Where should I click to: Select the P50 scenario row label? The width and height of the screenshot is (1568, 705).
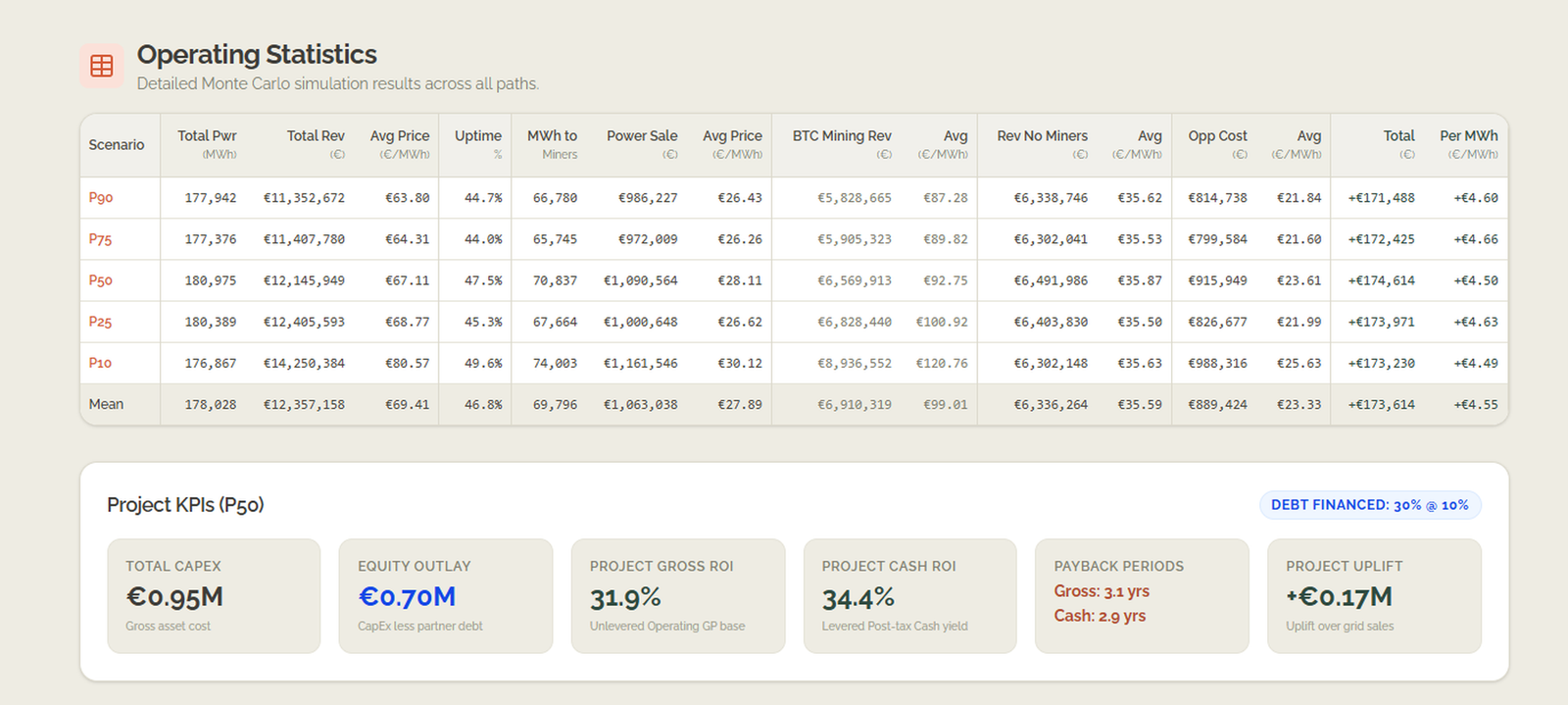coord(101,280)
